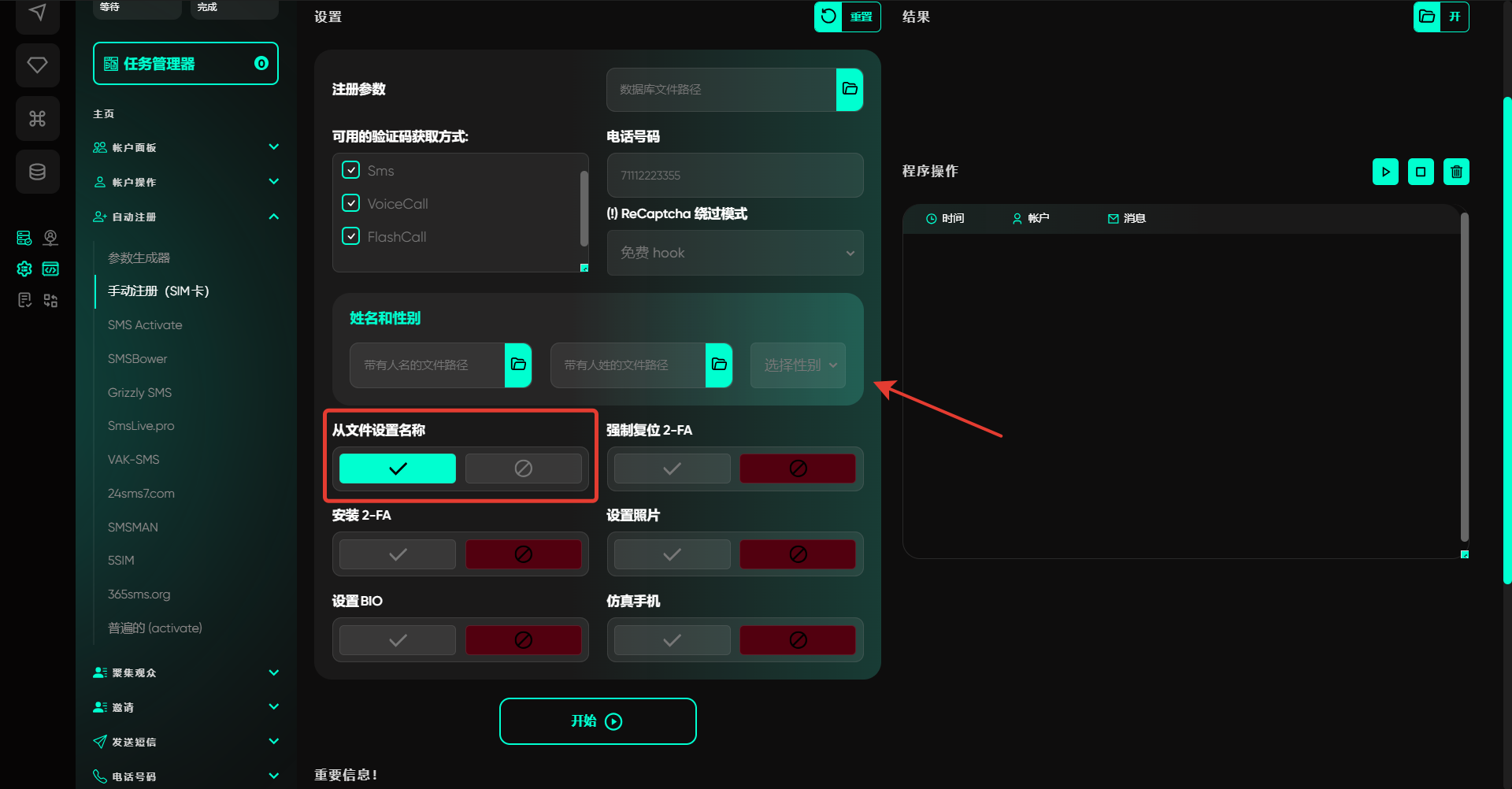This screenshot has height=789, width=1512.
Task: Open Grizzly SMS menu item
Action: pyautogui.click(x=139, y=392)
